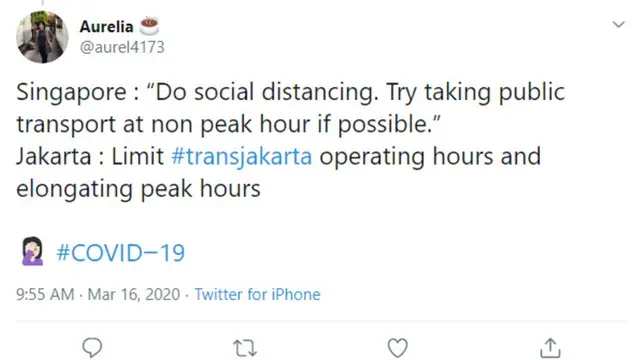
Task: Open the #COVID-19 hashtag link
Action: tap(120, 253)
